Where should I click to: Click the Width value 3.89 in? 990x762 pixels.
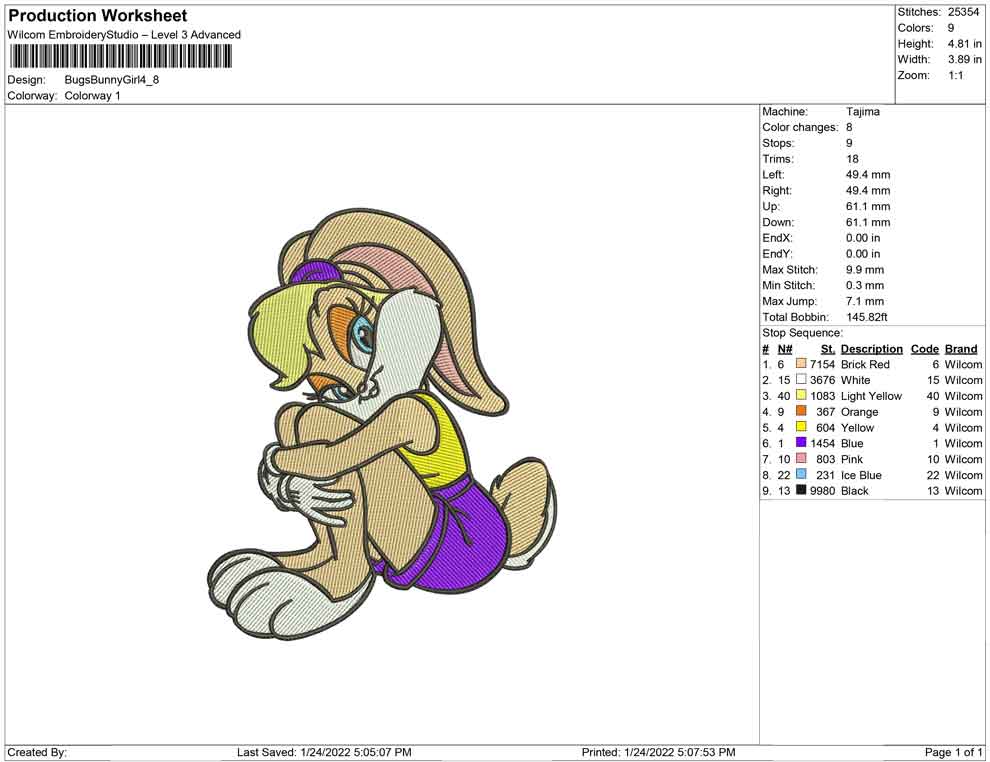coord(964,59)
